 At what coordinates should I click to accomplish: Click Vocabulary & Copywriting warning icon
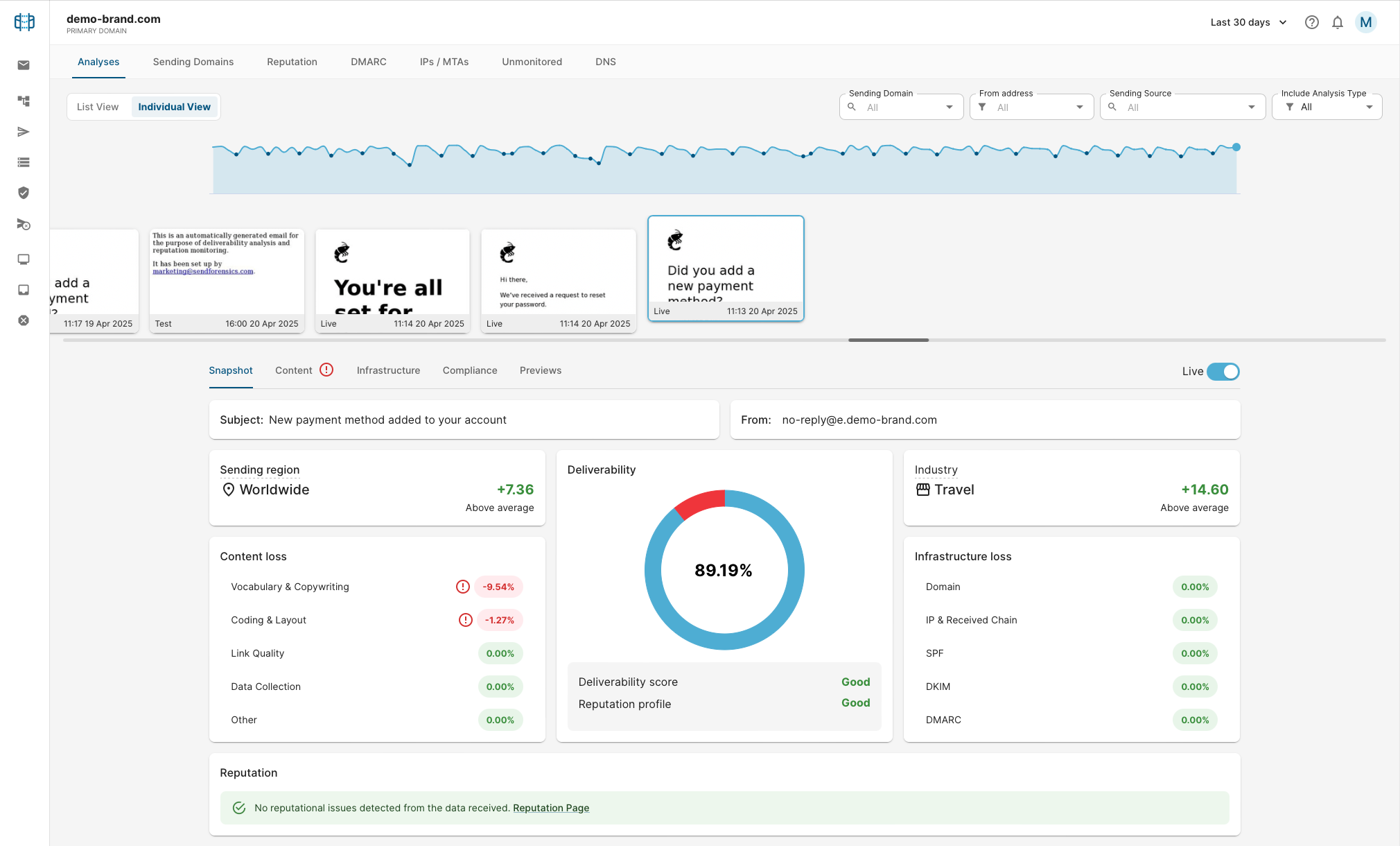click(463, 587)
